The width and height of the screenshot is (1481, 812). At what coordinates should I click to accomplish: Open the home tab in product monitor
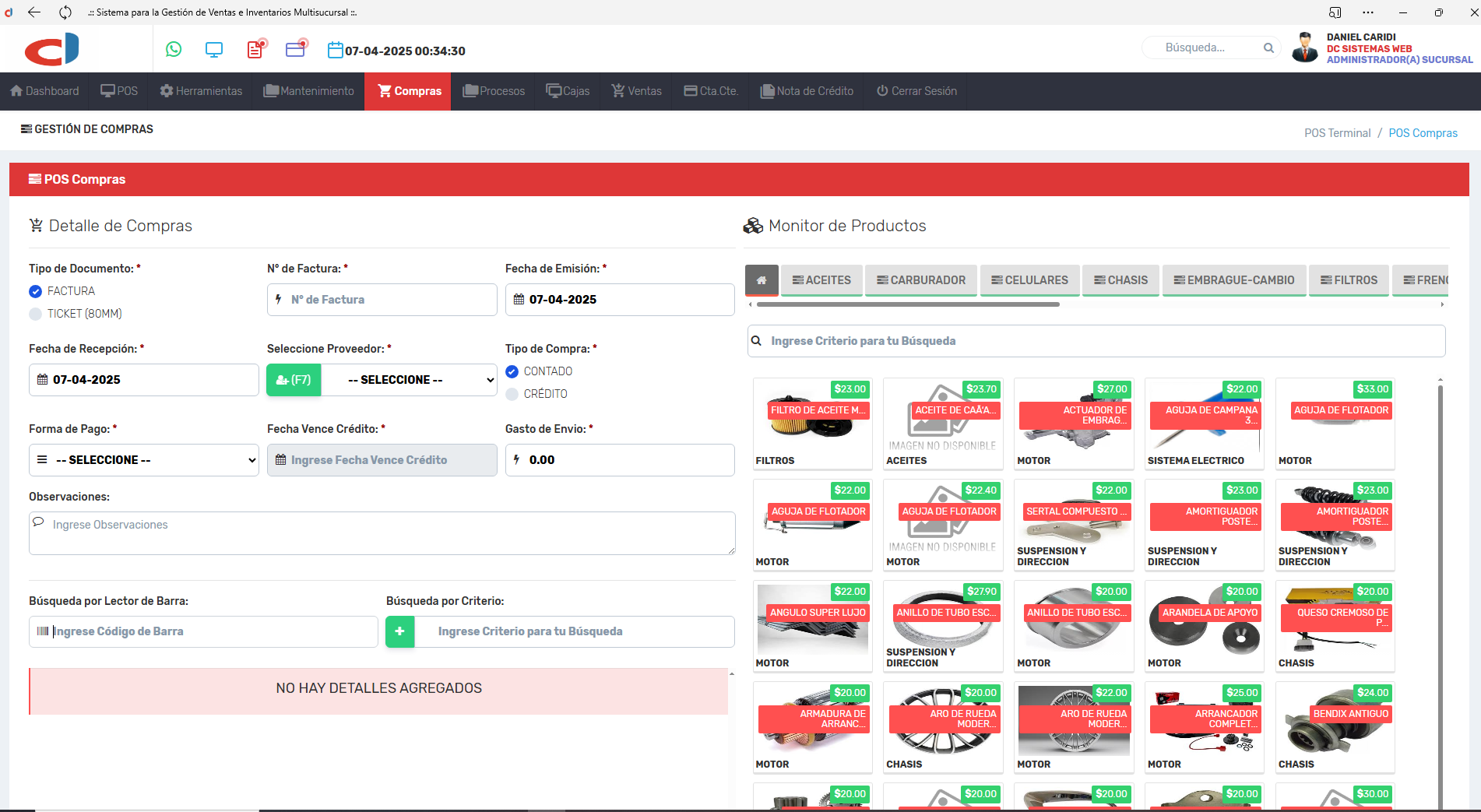point(762,280)
